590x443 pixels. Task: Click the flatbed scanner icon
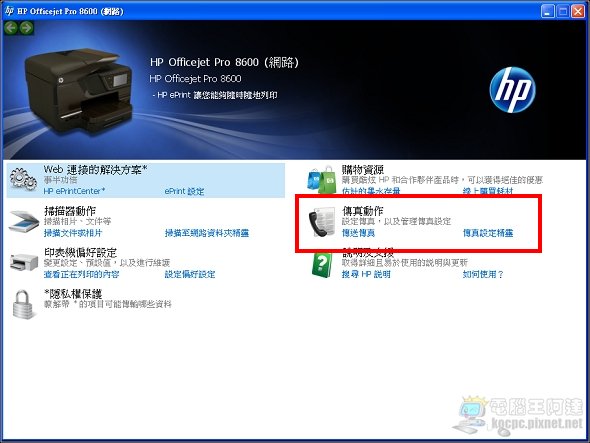(x=24, y=222)
